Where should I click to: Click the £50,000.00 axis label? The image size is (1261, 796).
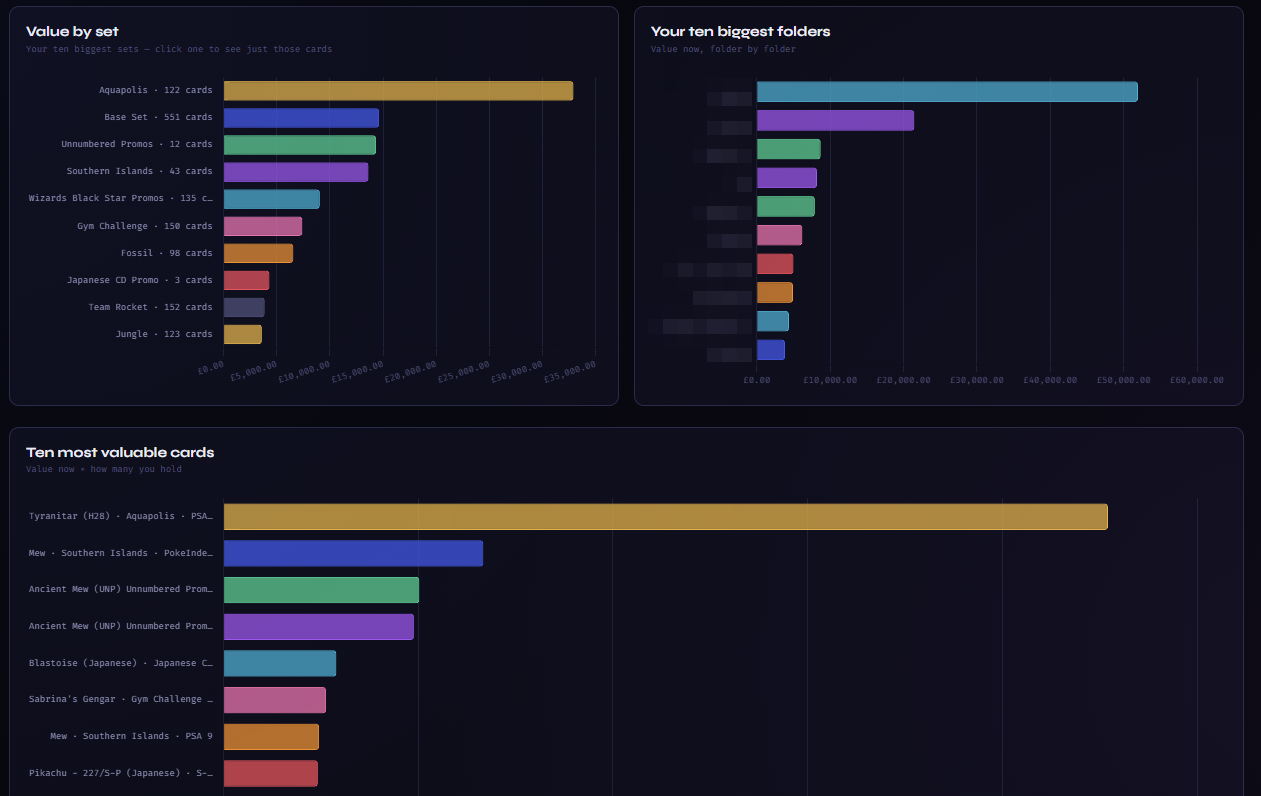1123,380
